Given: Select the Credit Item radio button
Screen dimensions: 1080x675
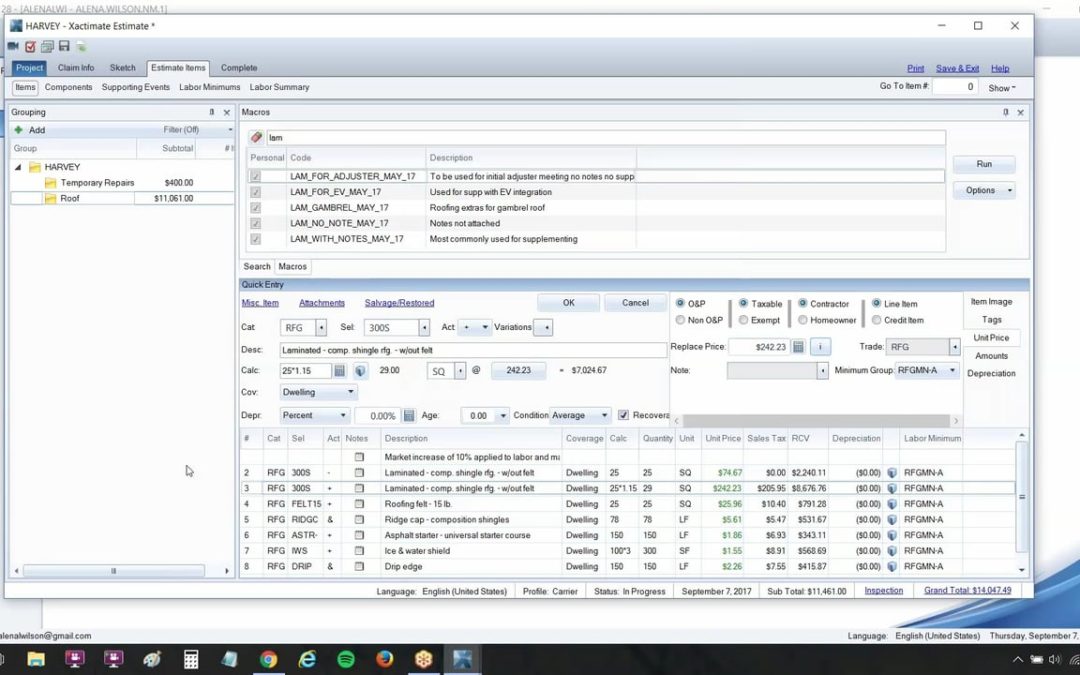Looking at the screenshot, I should click(x=876, y=320).
